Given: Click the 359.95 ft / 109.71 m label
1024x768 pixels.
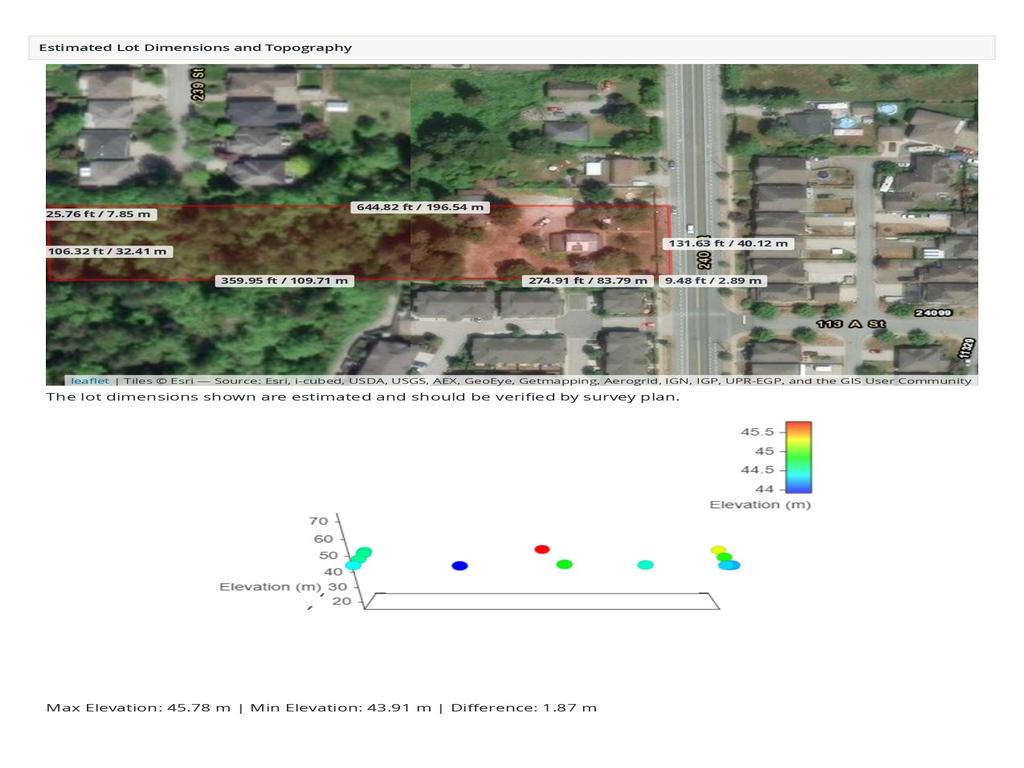Looking at the screenshot, I should (284, 281).
